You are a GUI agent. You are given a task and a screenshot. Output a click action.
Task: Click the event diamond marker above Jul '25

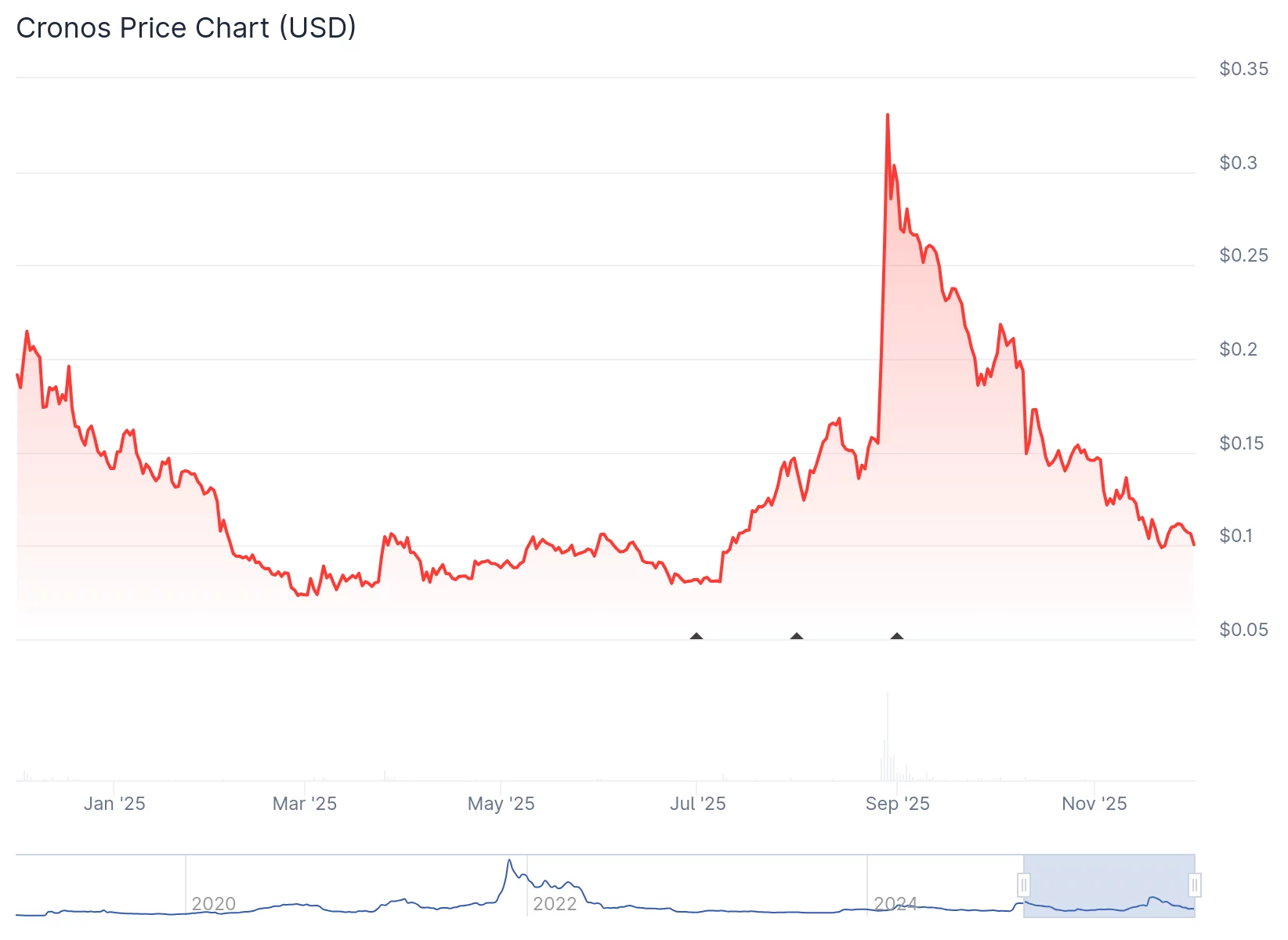(x=696, y=637)
